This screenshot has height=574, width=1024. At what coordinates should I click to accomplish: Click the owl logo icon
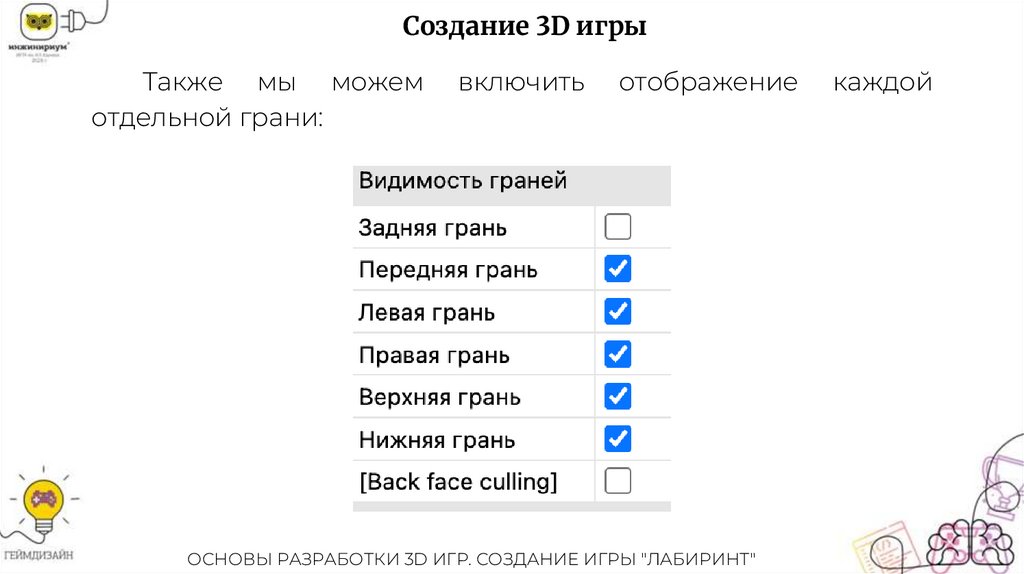click(x=39, y=22)
